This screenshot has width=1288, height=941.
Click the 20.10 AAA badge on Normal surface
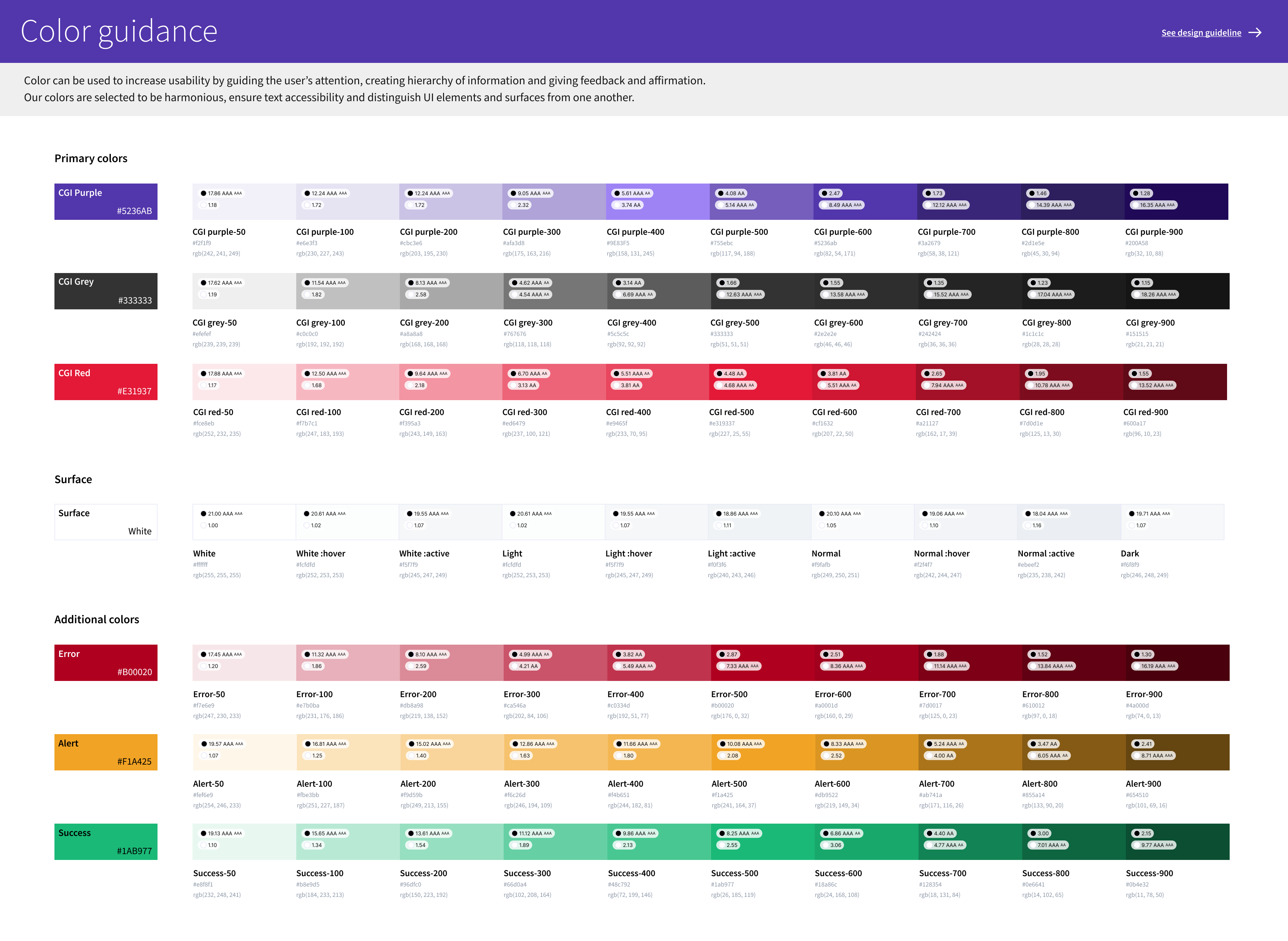pos(840,514)
